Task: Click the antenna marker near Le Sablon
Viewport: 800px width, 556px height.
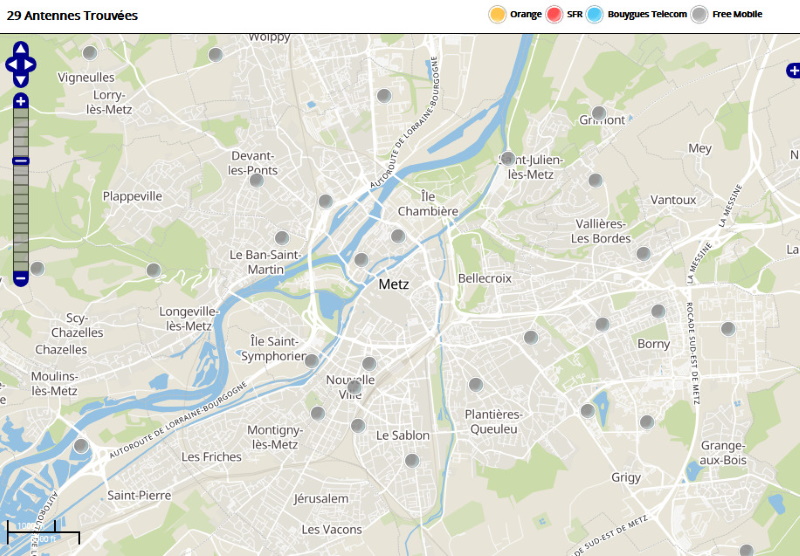Action: pos(411,460)
